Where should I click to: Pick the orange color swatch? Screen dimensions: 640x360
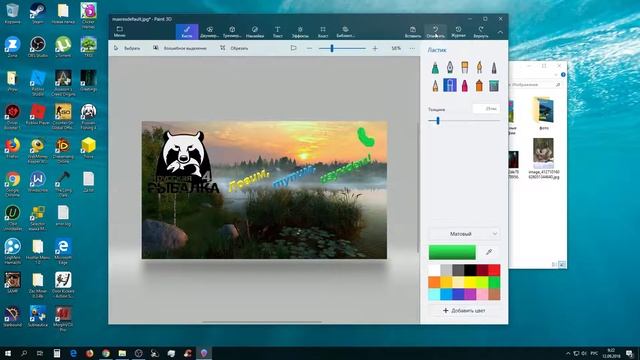[434, 282]
